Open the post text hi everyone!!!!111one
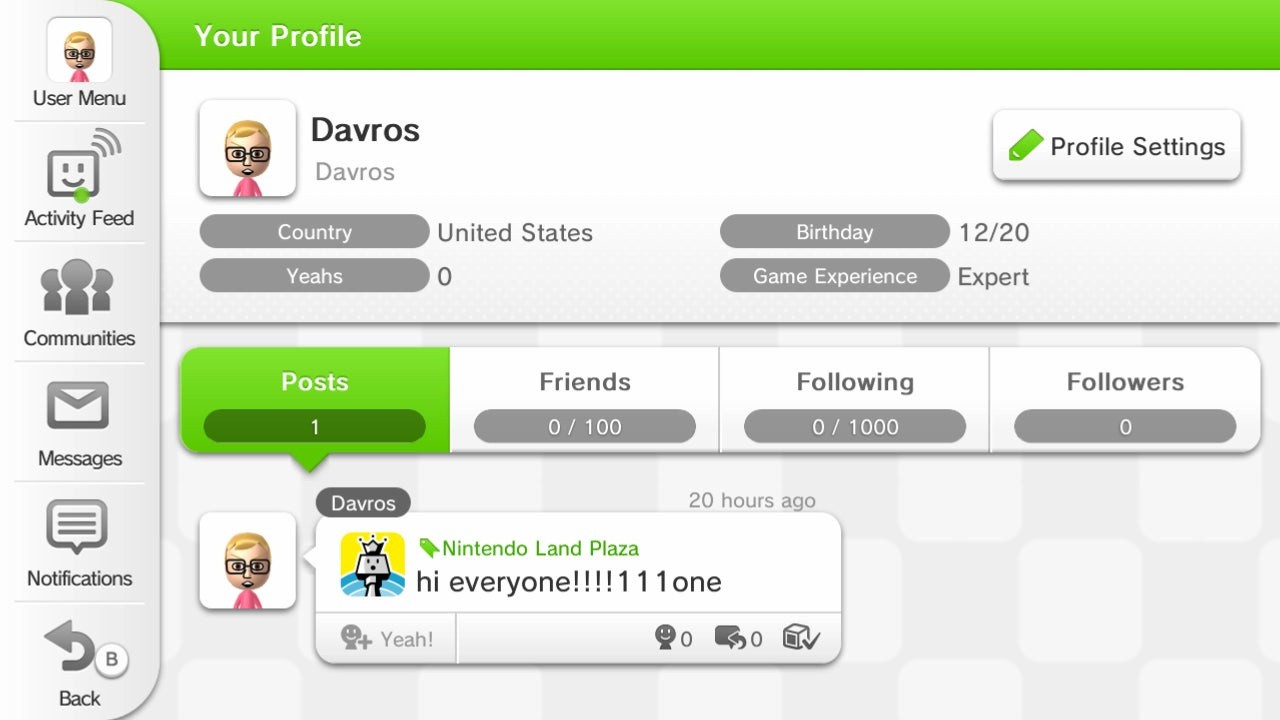Viewport: 1280px width, 720px height. (x=568, y=581)
